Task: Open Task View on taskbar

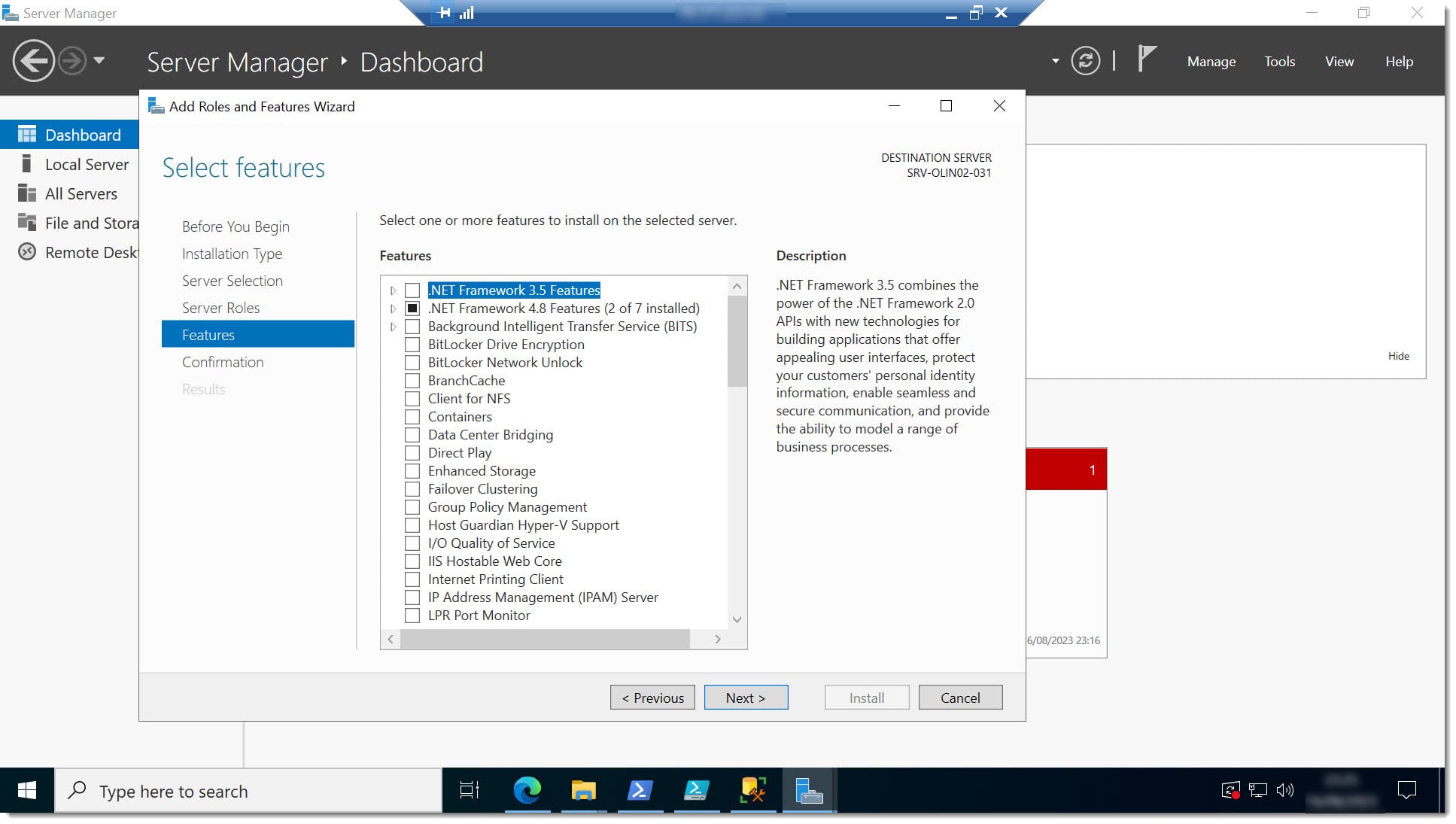Action: pos(470,790)
